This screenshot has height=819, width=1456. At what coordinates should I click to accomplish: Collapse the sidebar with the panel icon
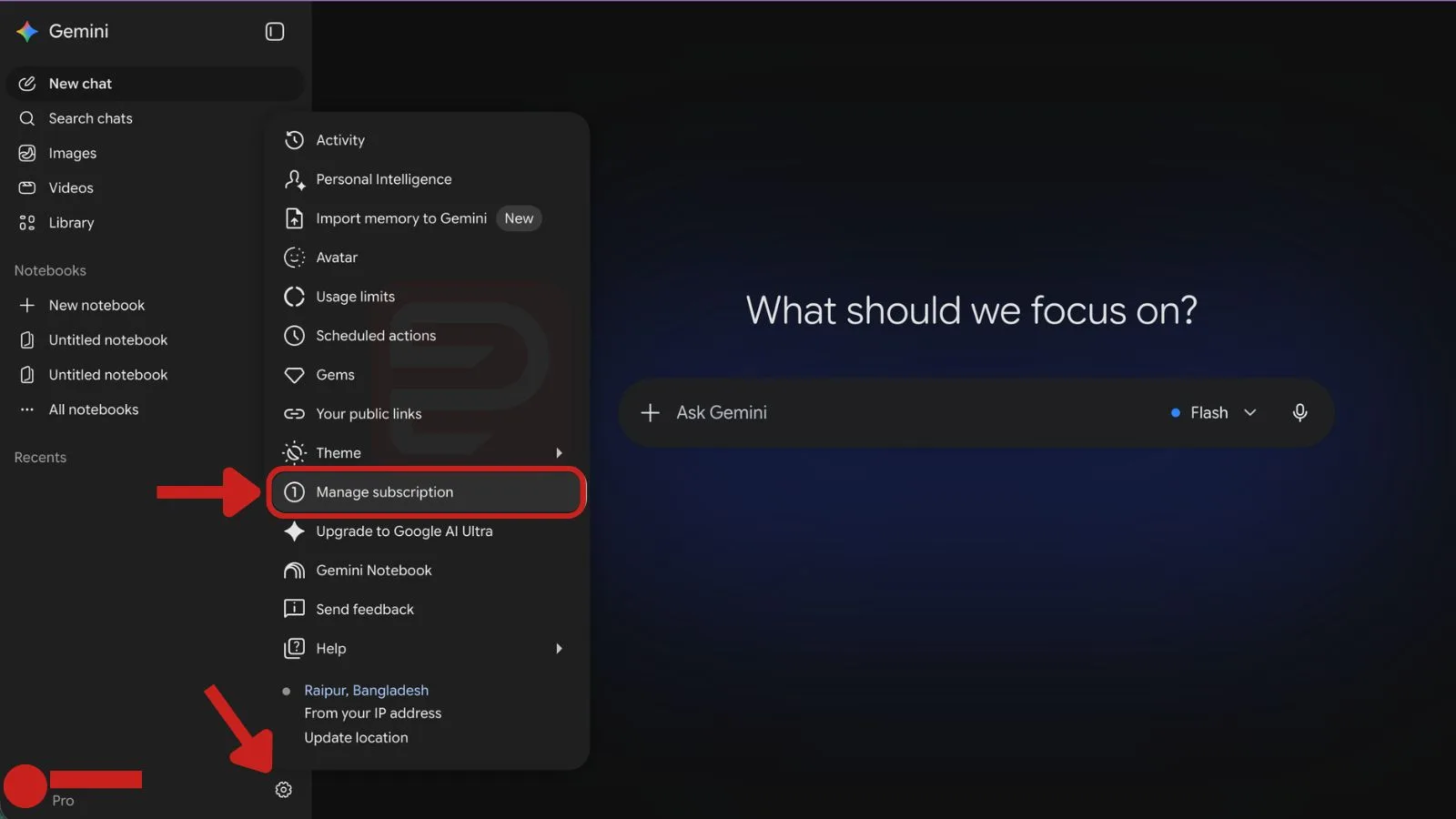pos(274,32)
